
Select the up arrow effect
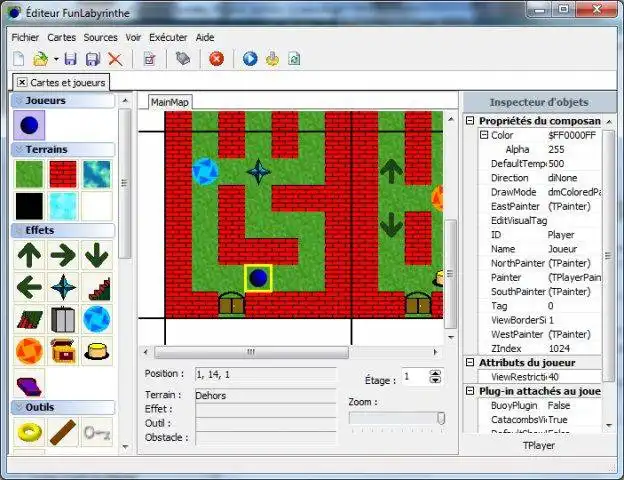tap(29, 255)
